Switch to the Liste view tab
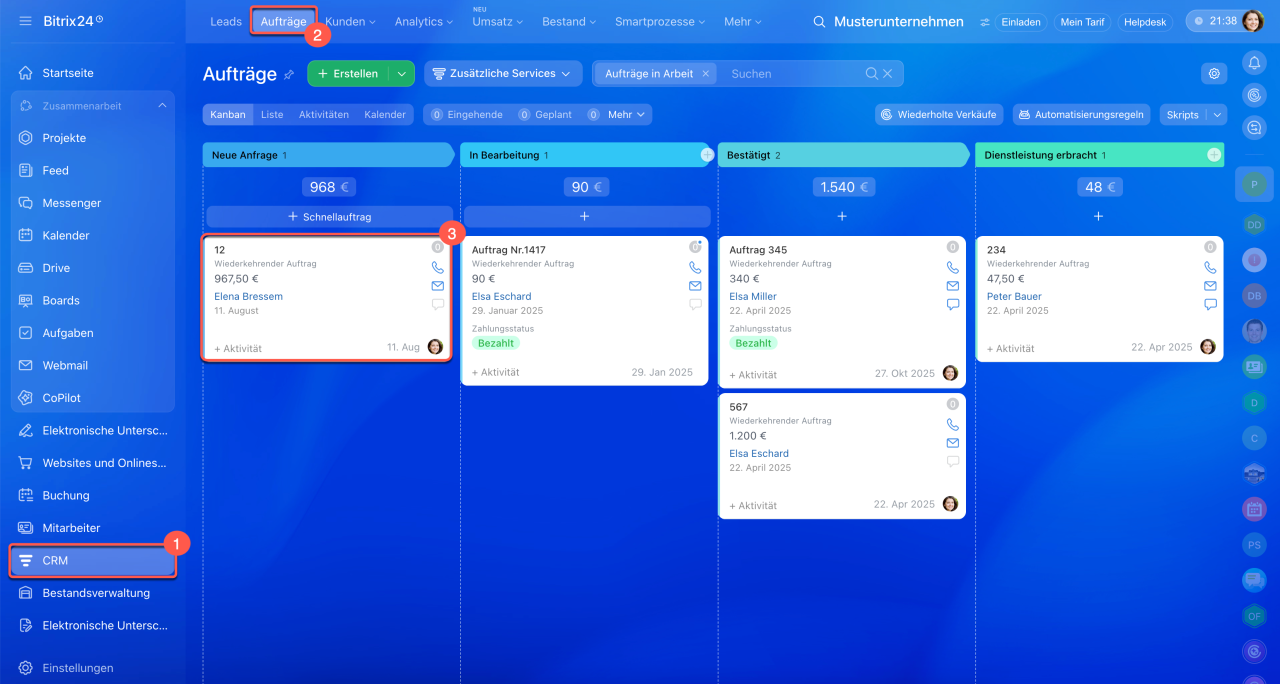 [x=272, y=115]
